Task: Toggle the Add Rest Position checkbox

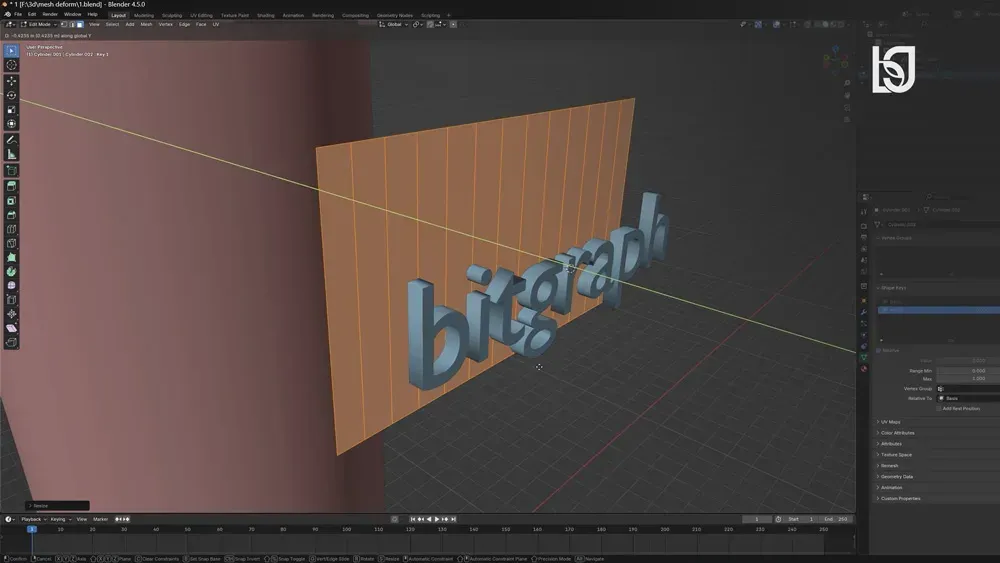Action: (939, 409)
